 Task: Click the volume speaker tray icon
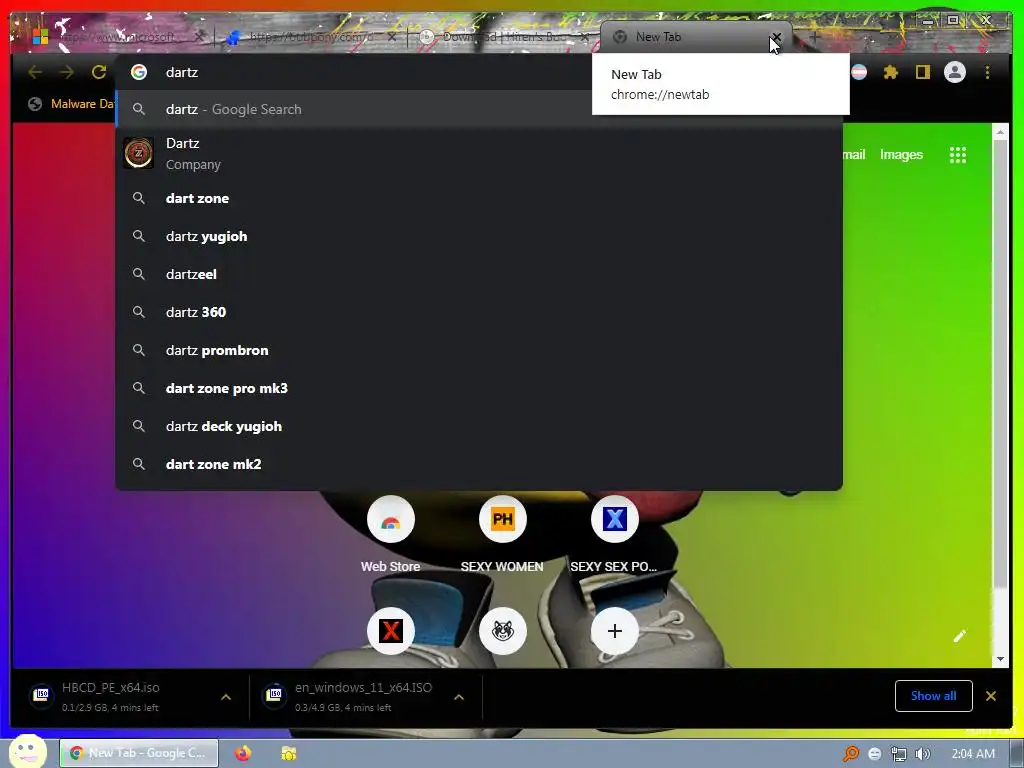click(x=922, y=754)
